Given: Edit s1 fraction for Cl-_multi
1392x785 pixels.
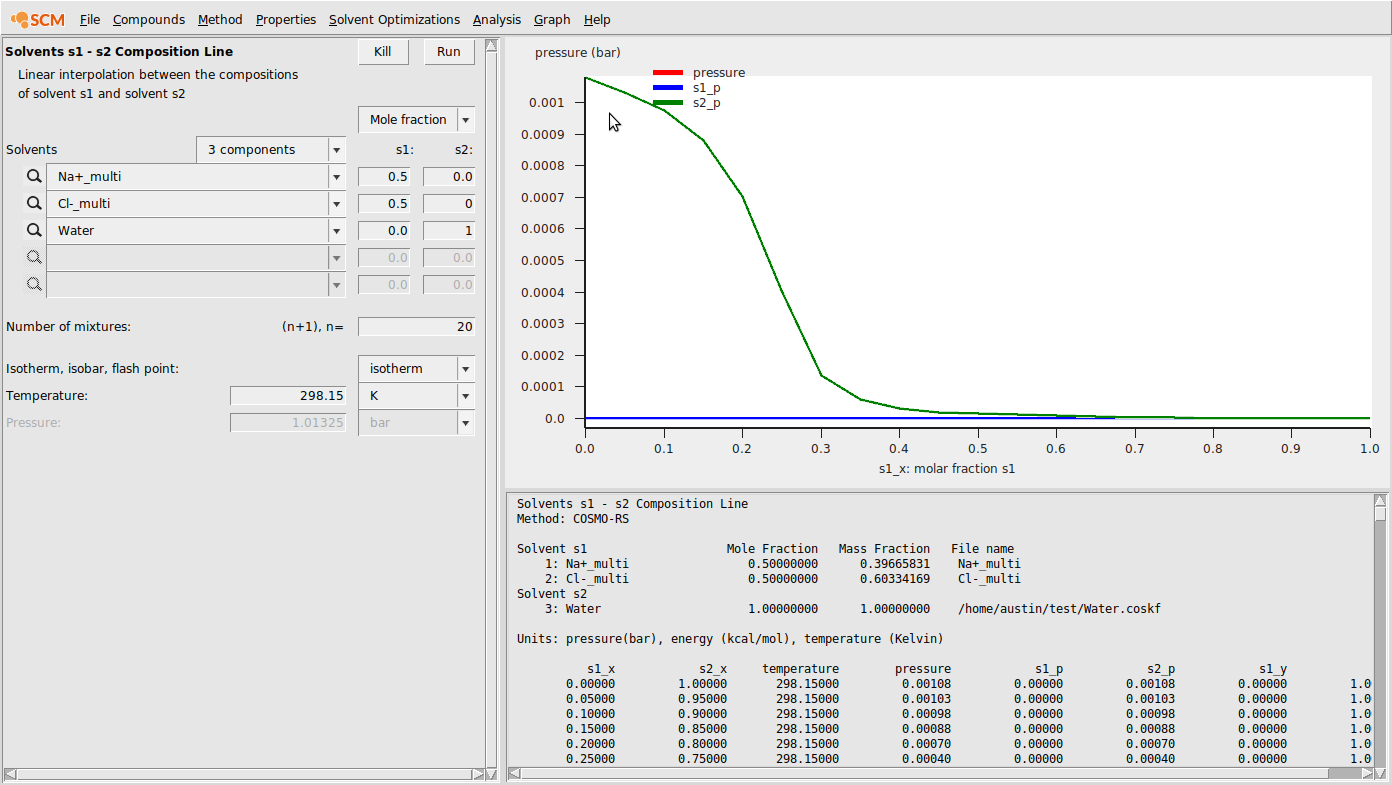Looking at the screenshot, I should (385, 204).
